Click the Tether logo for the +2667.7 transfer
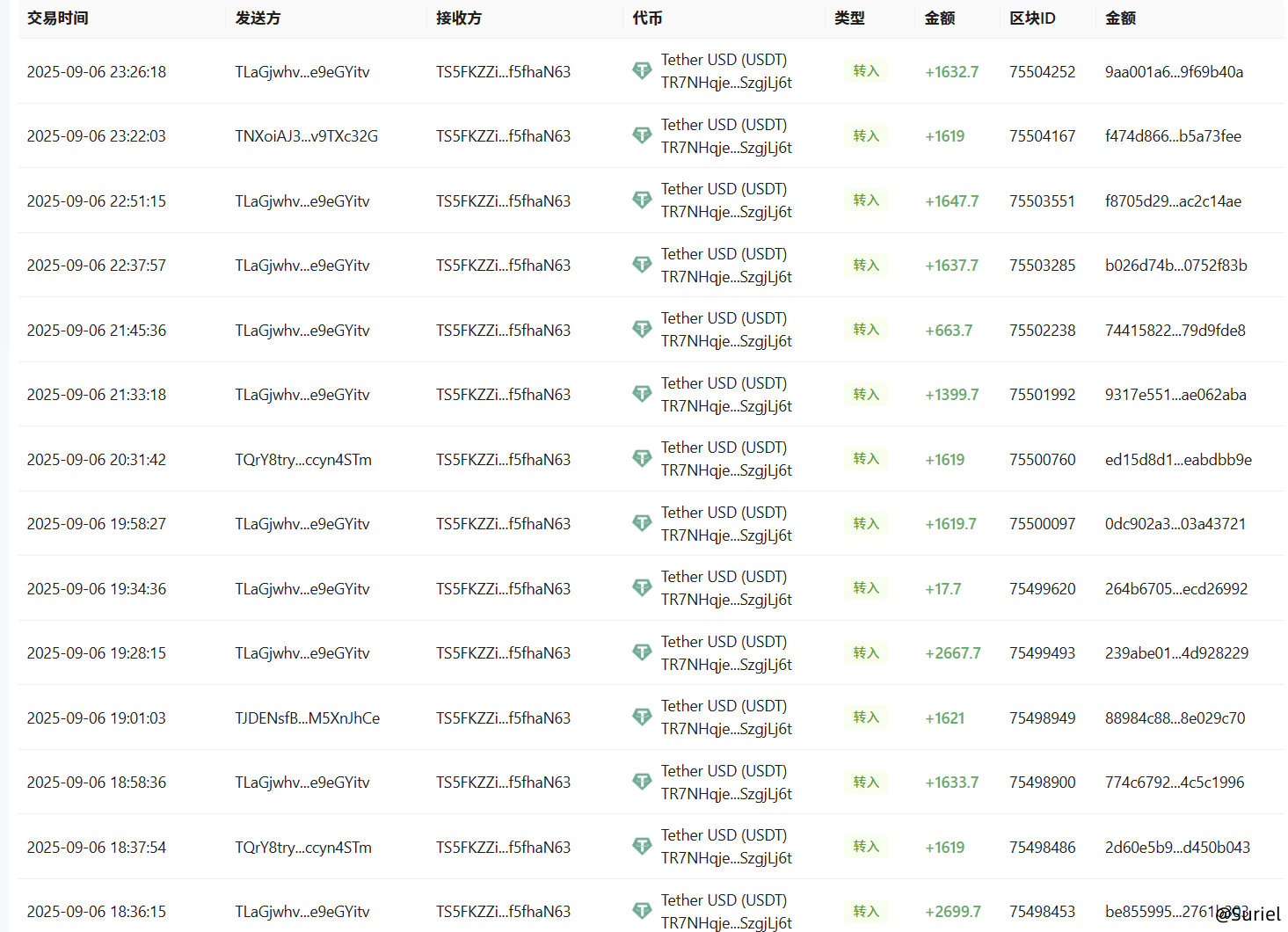This screenshot has width=1288, height=932. [x=642, y=652]
